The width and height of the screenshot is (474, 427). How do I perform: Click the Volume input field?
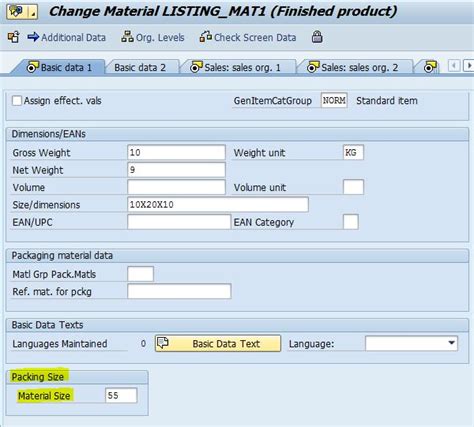click(176, 187)
